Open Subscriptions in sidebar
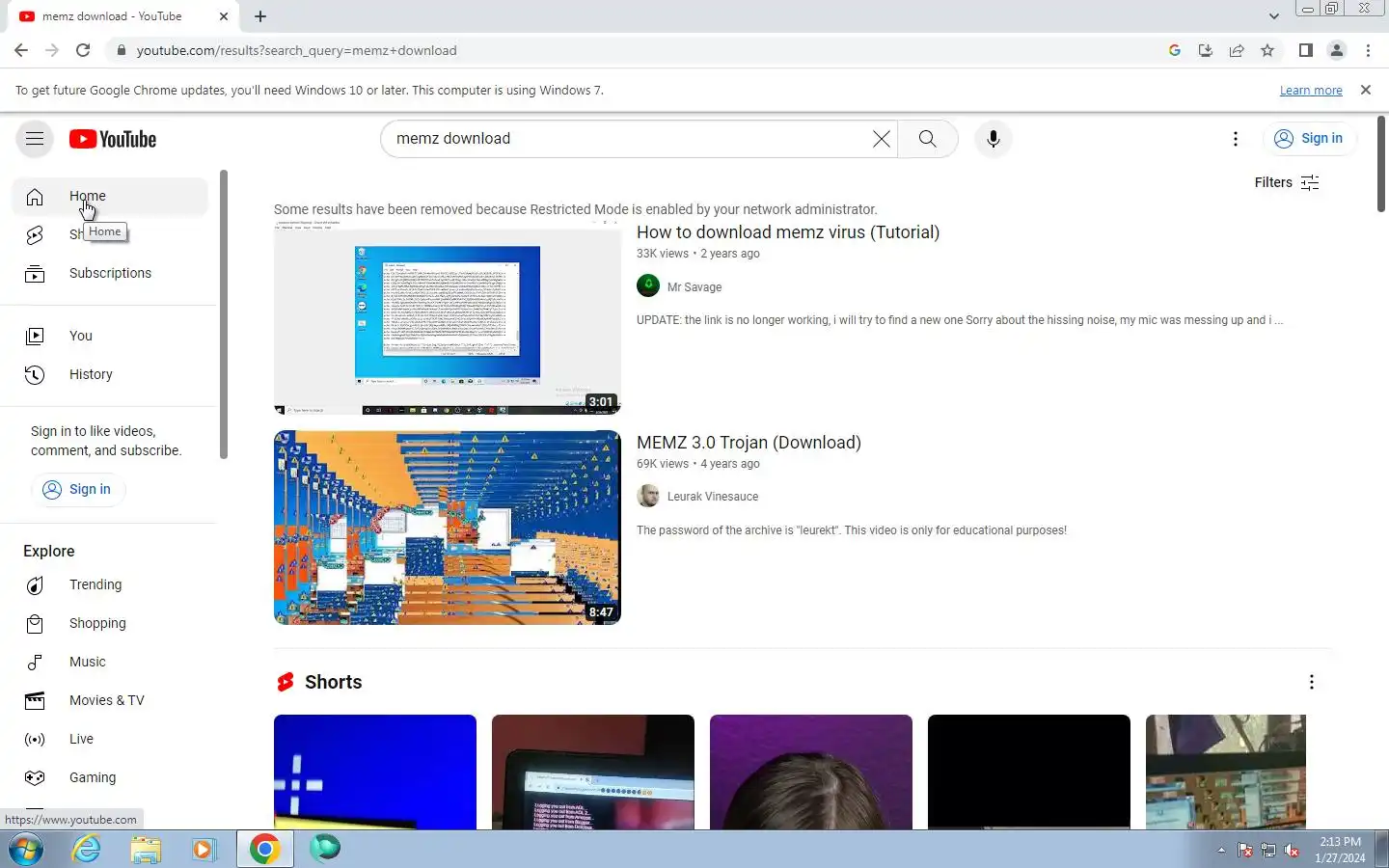Image resolution: width=1389 pixels, height=868 pixels. point(110,273)
